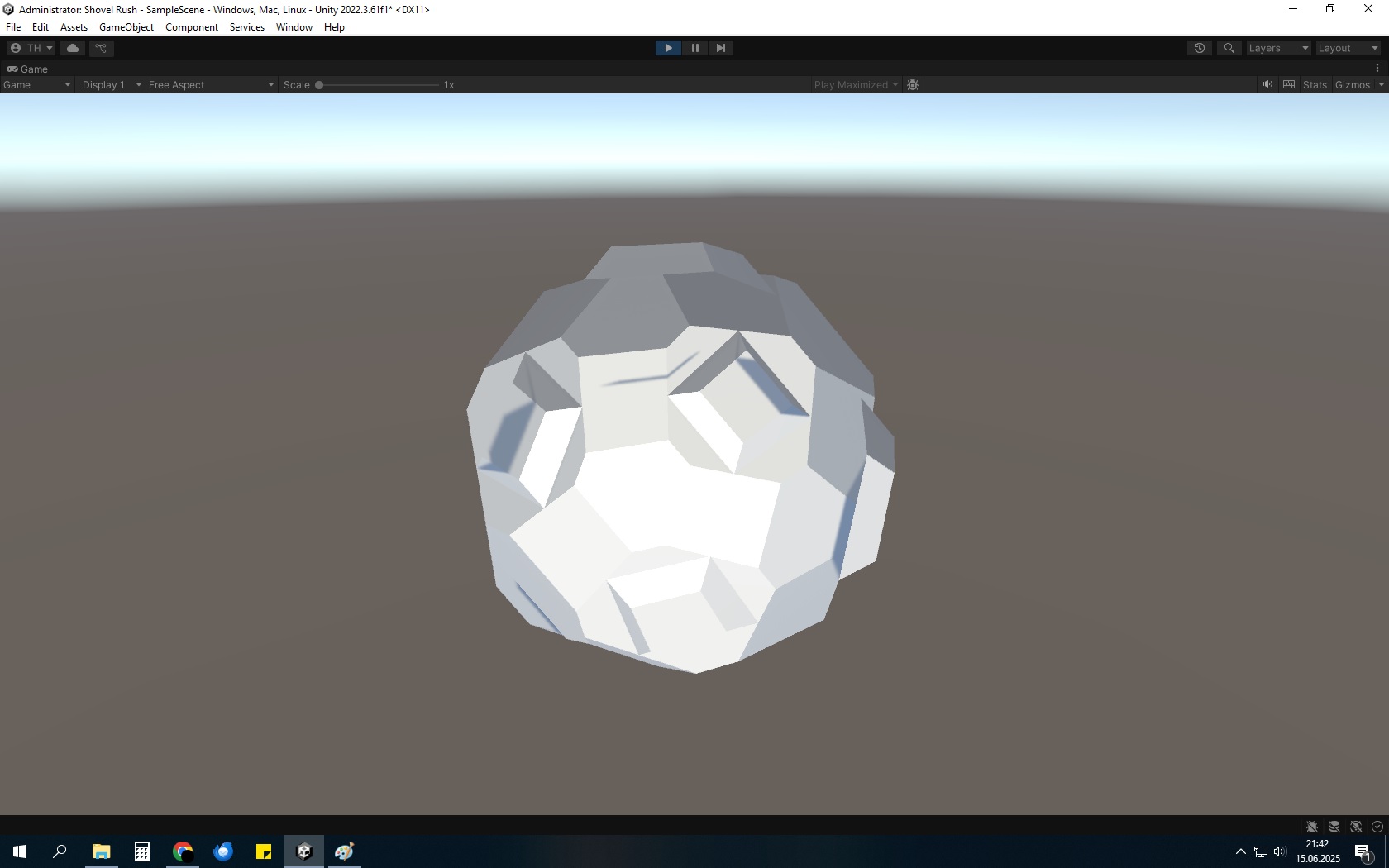Toggle Gizmos in Game view
This screenshot has height=868, width=1389.
click(1353, 84)
